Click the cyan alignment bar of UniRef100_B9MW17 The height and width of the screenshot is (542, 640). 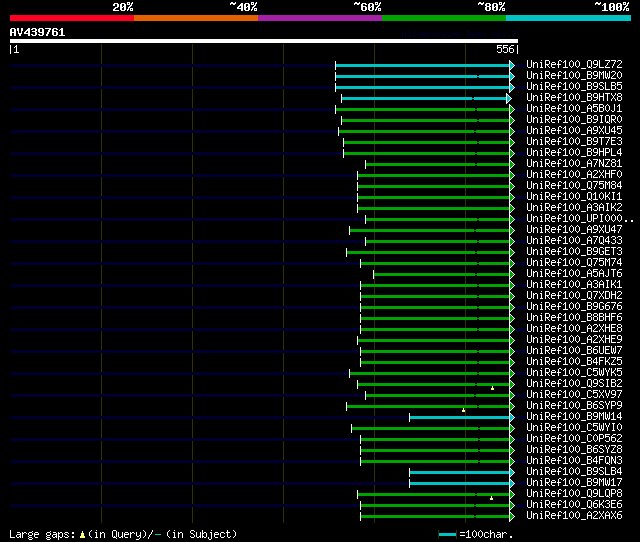(460, 484)
